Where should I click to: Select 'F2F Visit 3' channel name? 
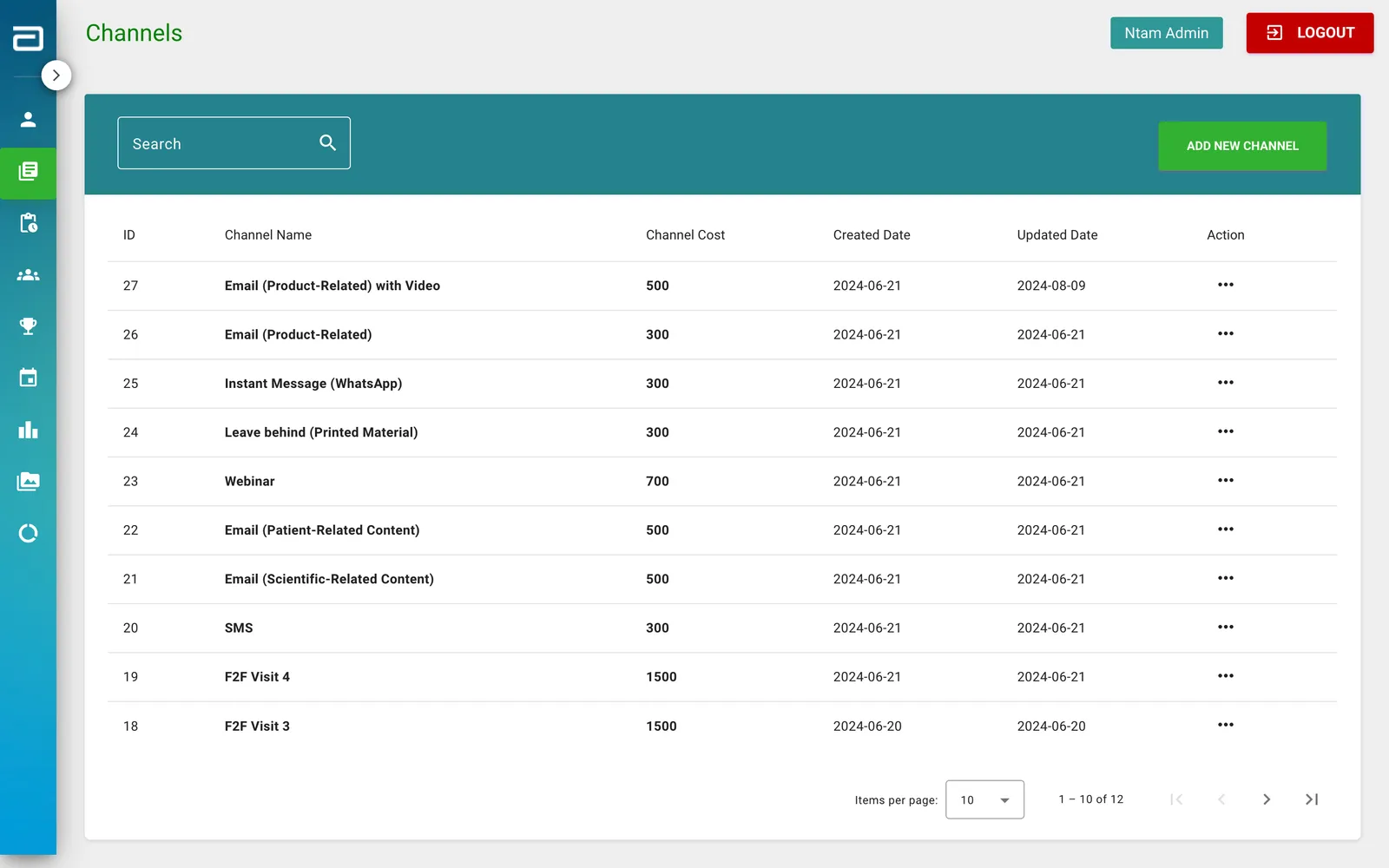[257, 727]
